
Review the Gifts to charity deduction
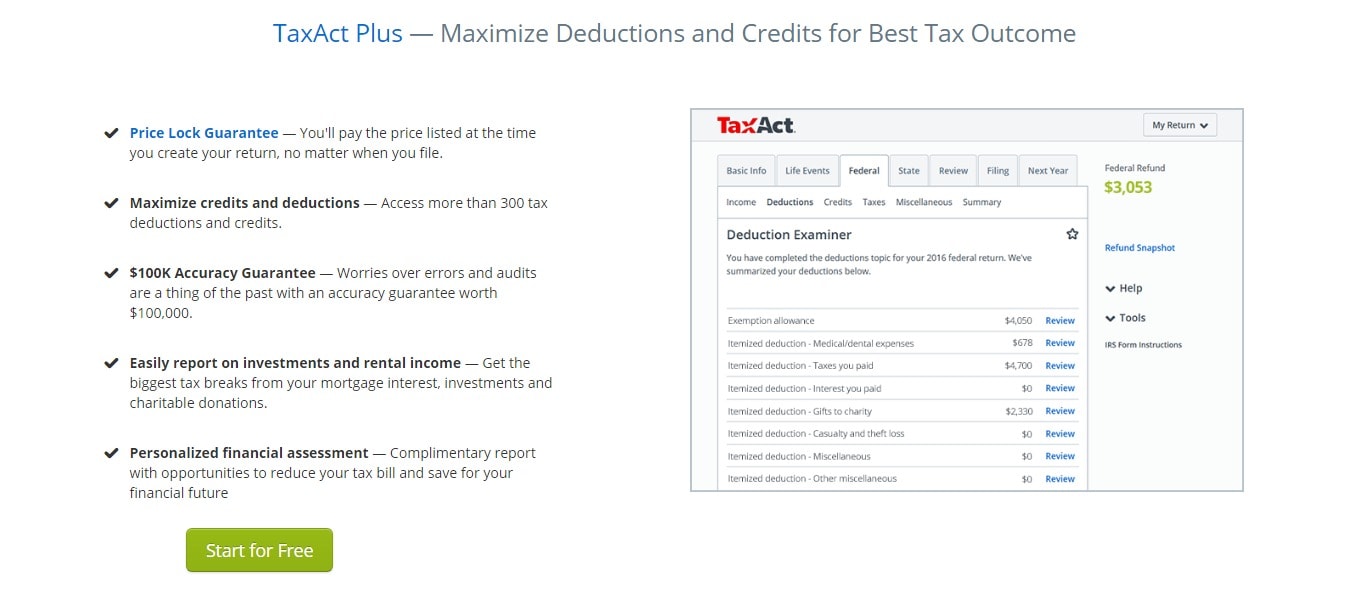click(1060, 411)
